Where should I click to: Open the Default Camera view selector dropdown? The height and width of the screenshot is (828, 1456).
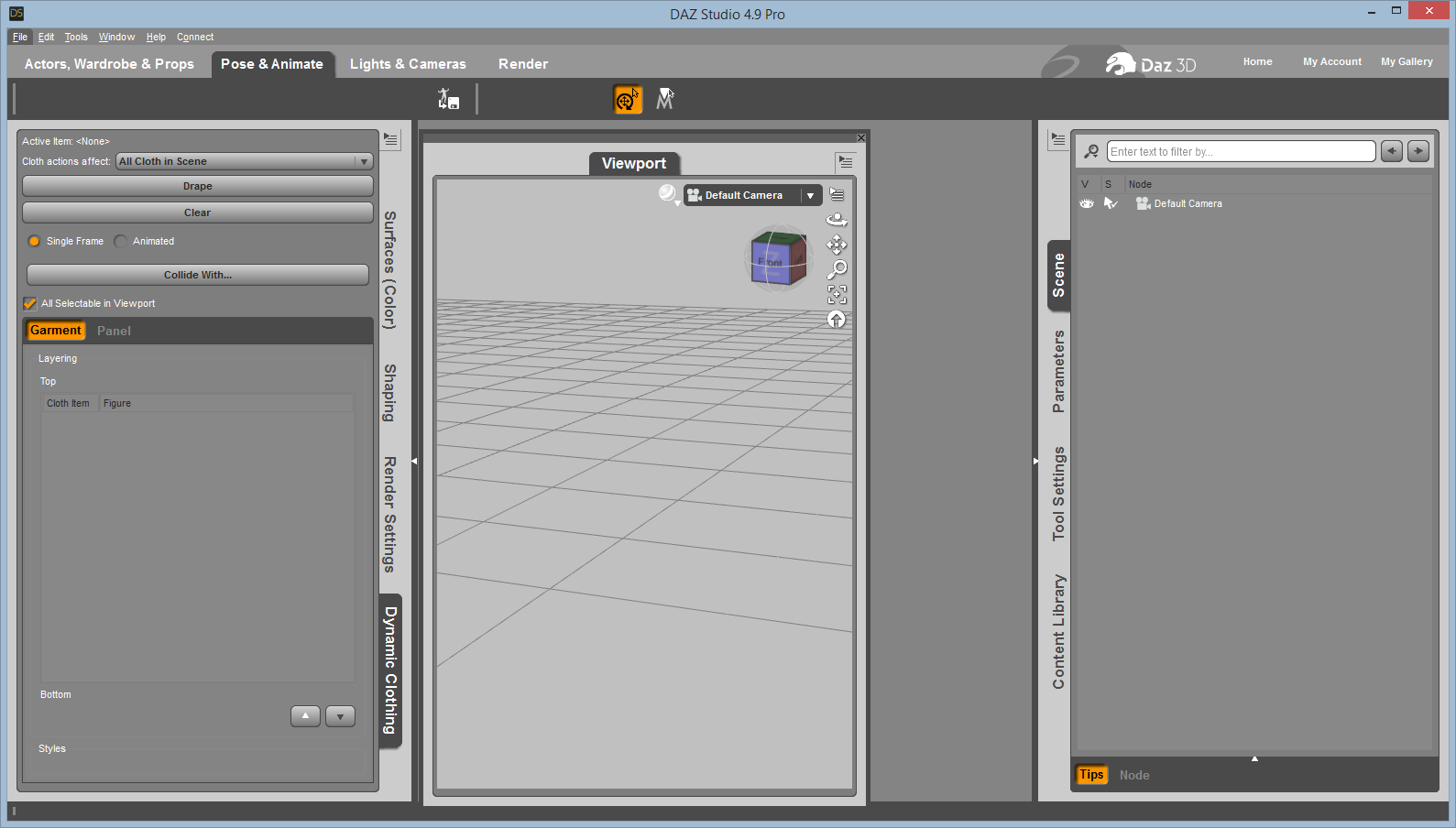752,195
